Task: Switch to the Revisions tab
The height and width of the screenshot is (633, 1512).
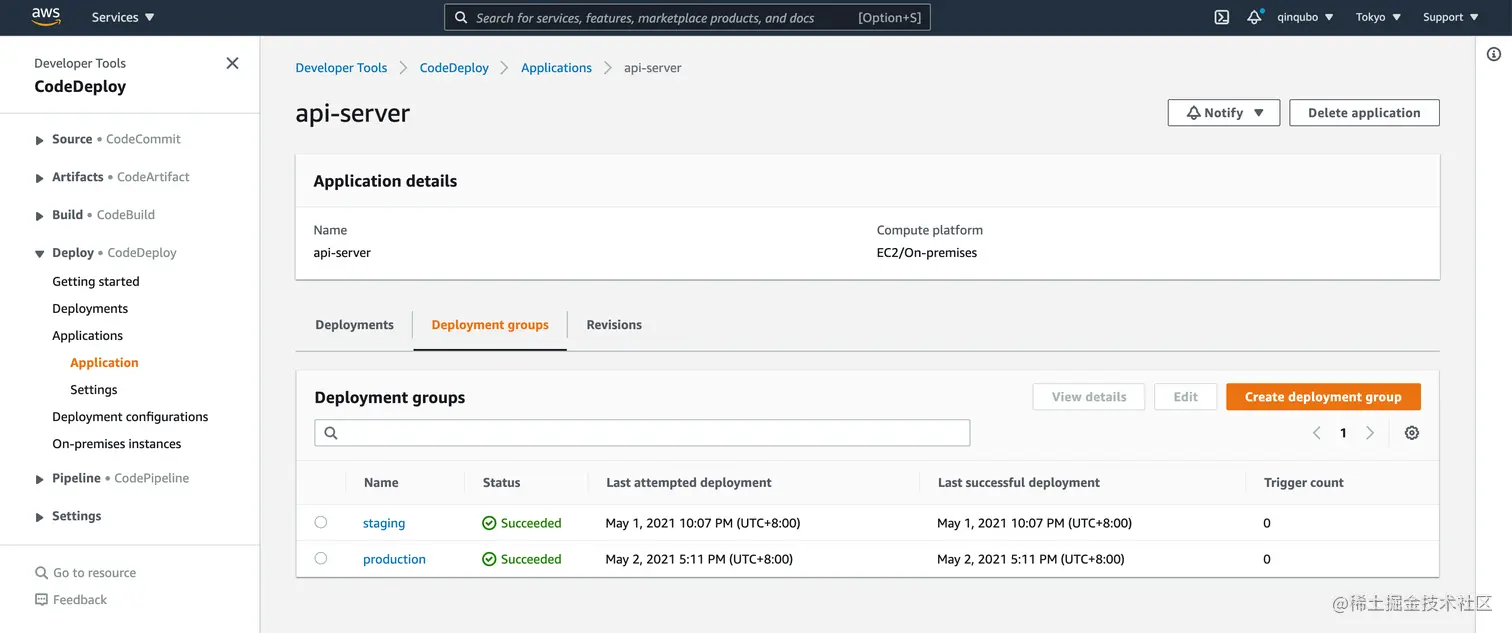Action: coord(613,324)
